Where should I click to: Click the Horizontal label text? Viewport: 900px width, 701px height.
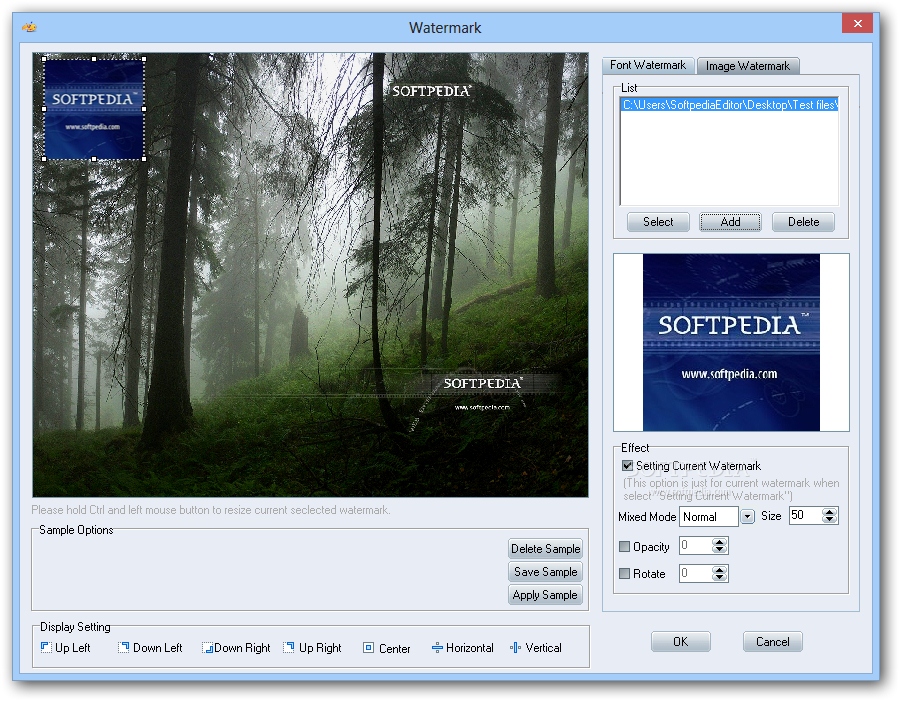coord(470,648)
